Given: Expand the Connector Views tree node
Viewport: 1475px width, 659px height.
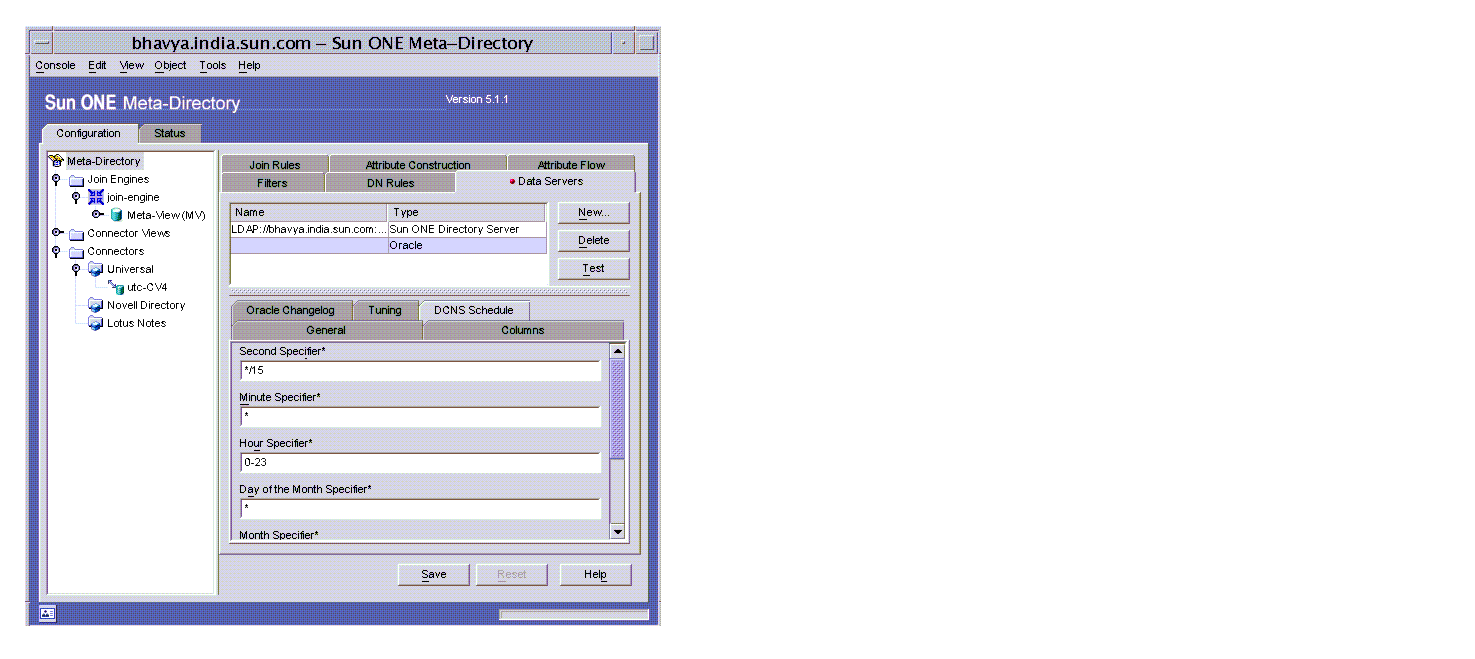Looking at the screenshot, I should tap(57, 232).
